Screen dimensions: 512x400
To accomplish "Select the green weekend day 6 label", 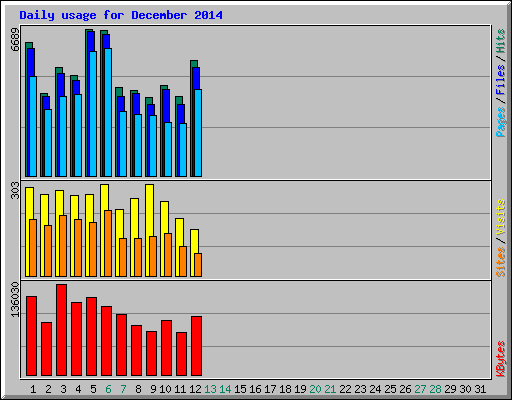I will [108, 389].
